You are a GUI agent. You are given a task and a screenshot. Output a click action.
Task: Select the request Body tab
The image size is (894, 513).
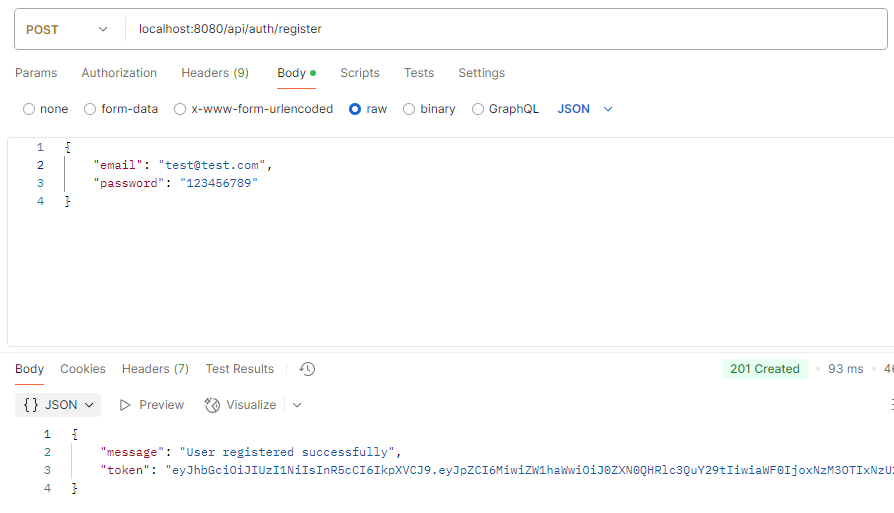(x=296, y=73)
